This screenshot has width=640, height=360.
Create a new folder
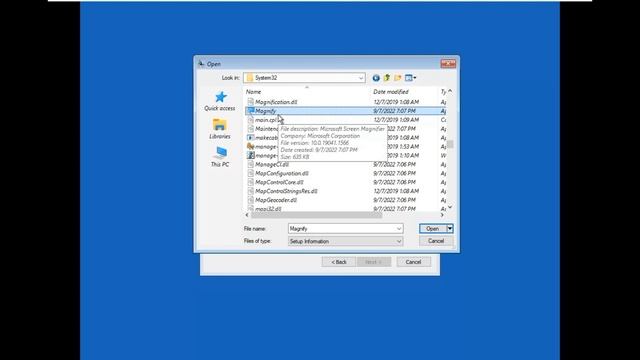point(398,78)
